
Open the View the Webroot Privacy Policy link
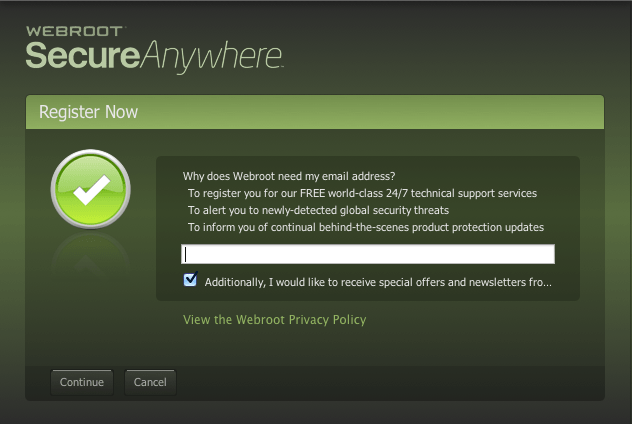pyautogui.click(x=274, y=320)
